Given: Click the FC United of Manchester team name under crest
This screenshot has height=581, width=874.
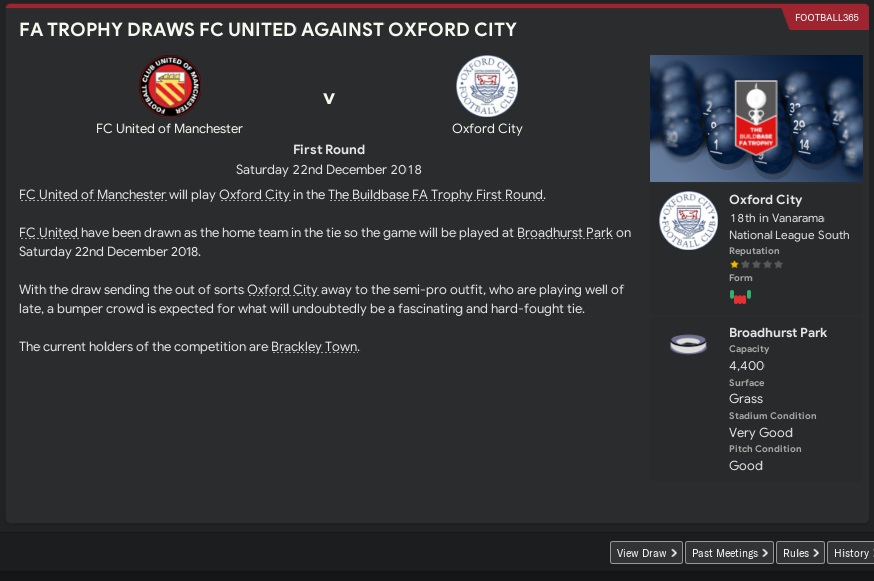Looking at the screenshot, I should [169, 129].
